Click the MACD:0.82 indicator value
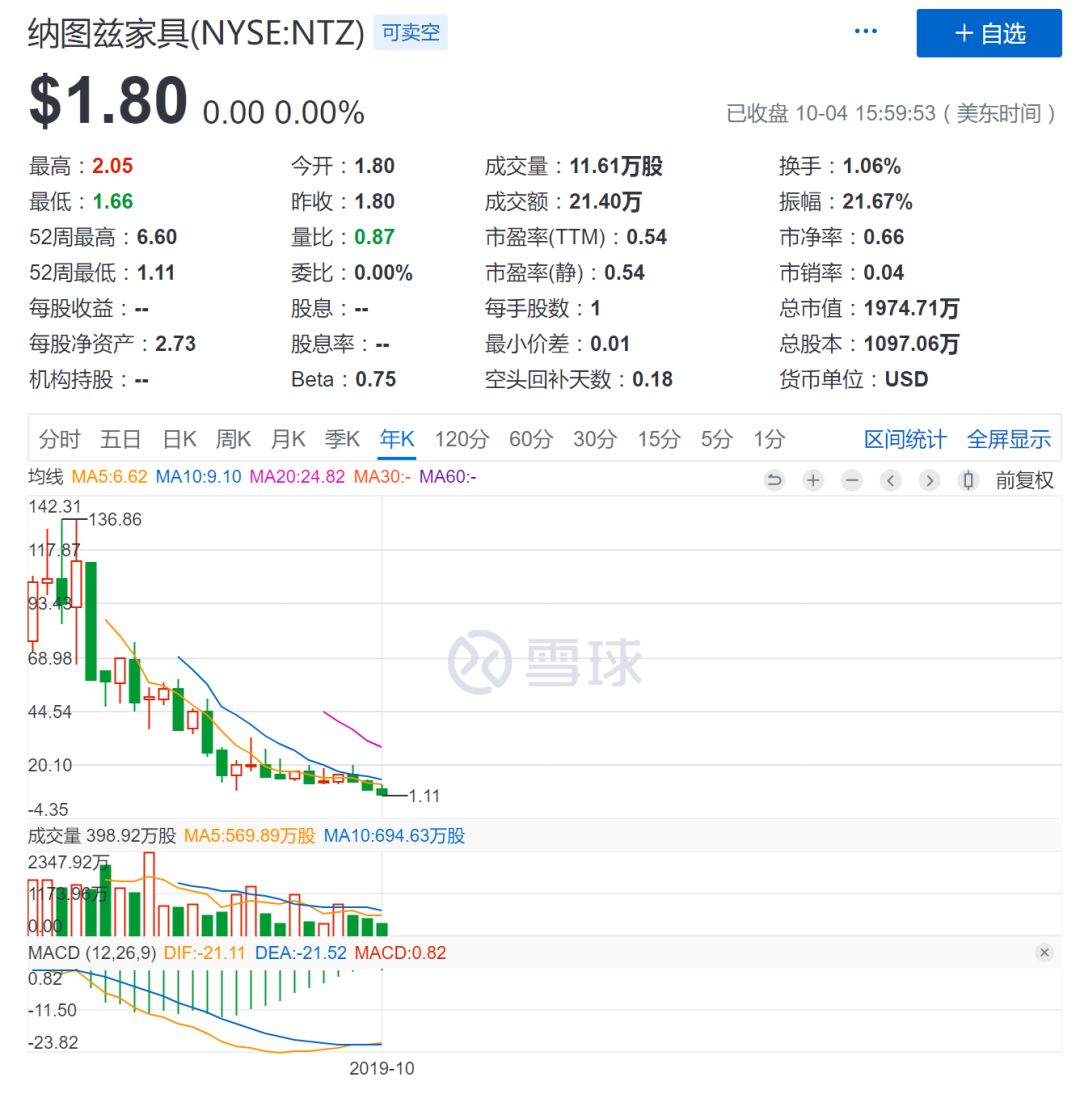 pos(400,953)
